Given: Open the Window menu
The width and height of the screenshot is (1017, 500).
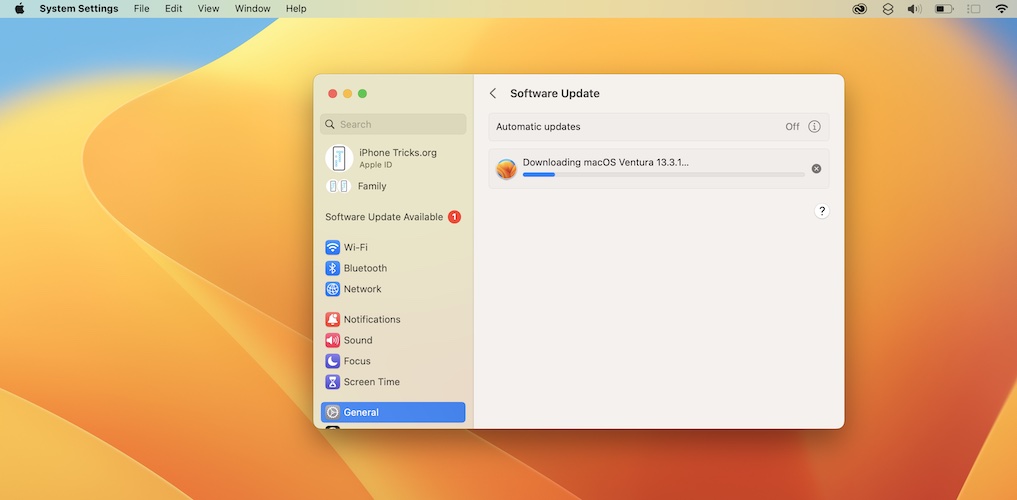Looking at the screenshot, I should point(252,8).
